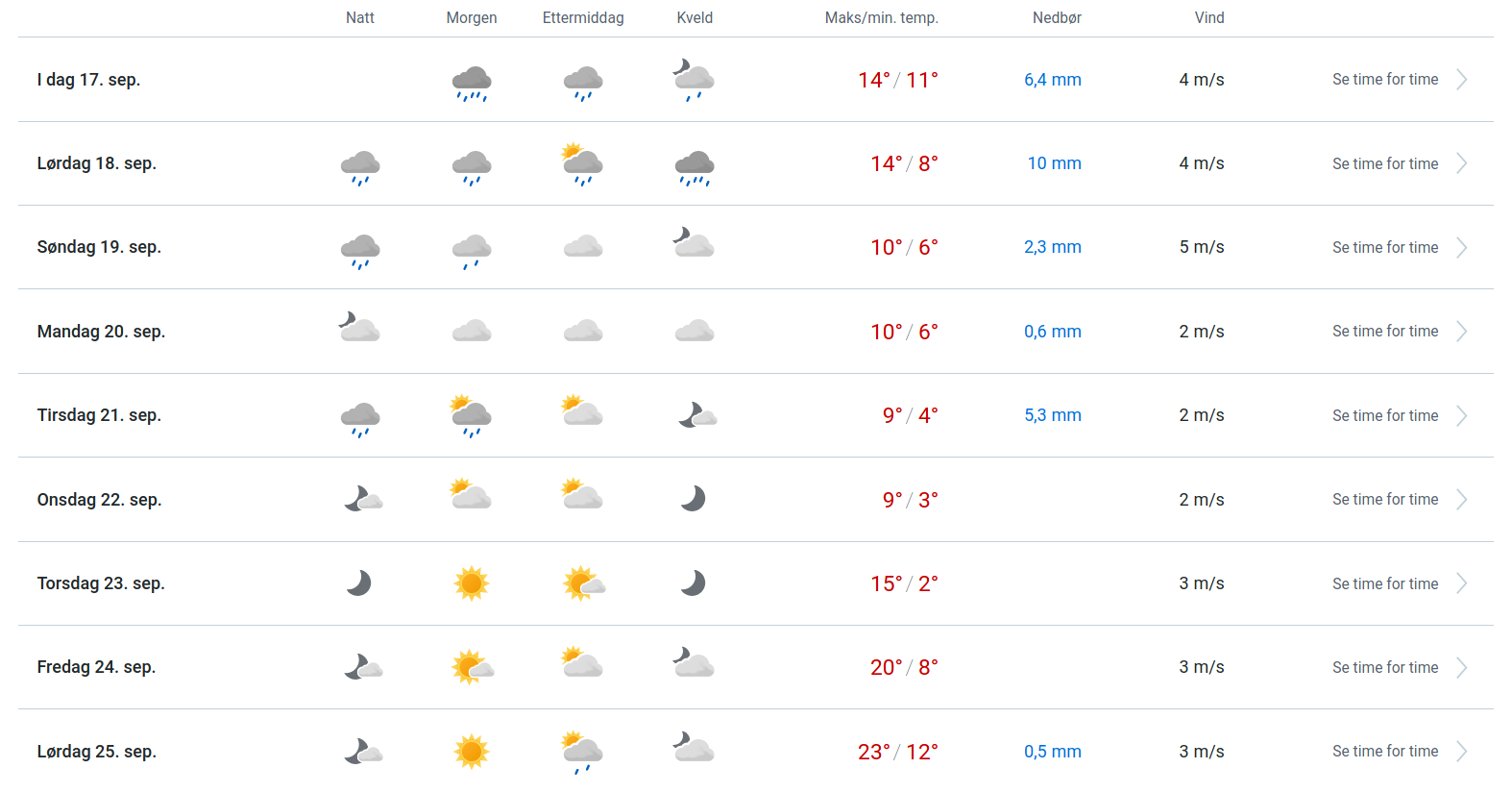Open "Se time for time" for Søndag 19. sep.
Viewport: 1512px width, 793px height.
pyautogui.click(x=1385, y=247)
